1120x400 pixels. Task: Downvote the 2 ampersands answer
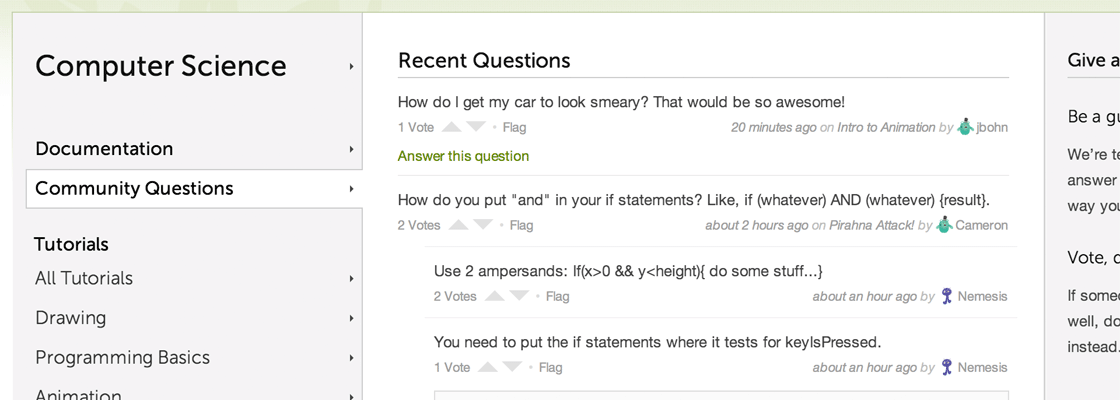point(519,296)
